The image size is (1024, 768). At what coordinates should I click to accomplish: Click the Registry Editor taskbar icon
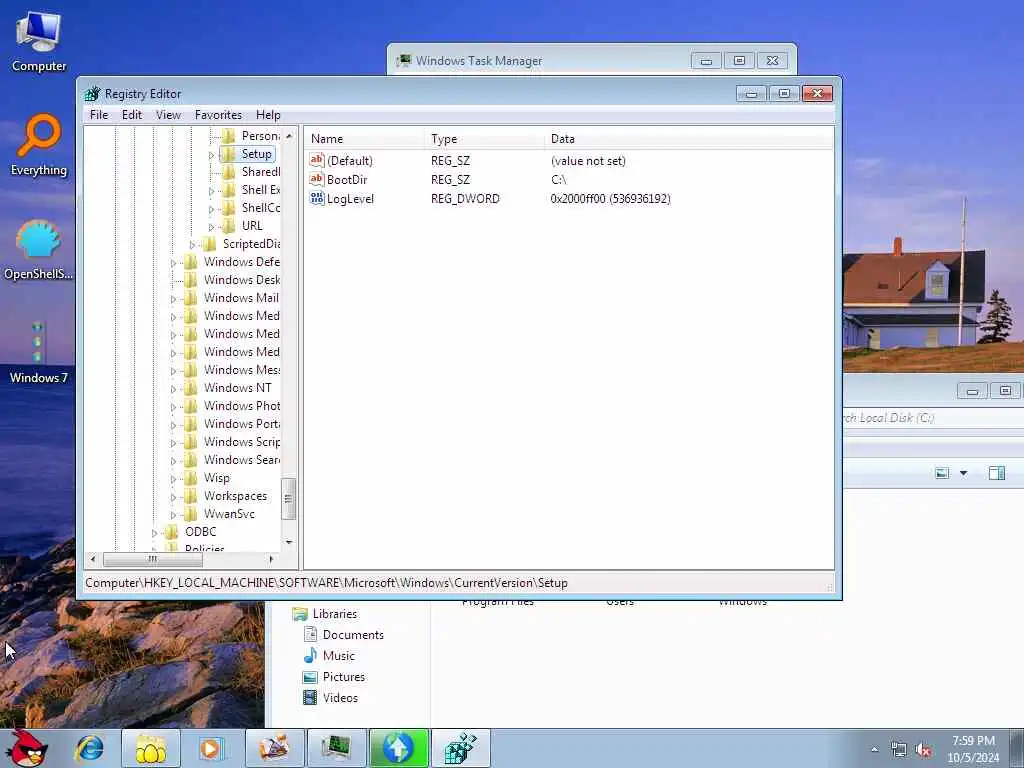pos(460,748)
